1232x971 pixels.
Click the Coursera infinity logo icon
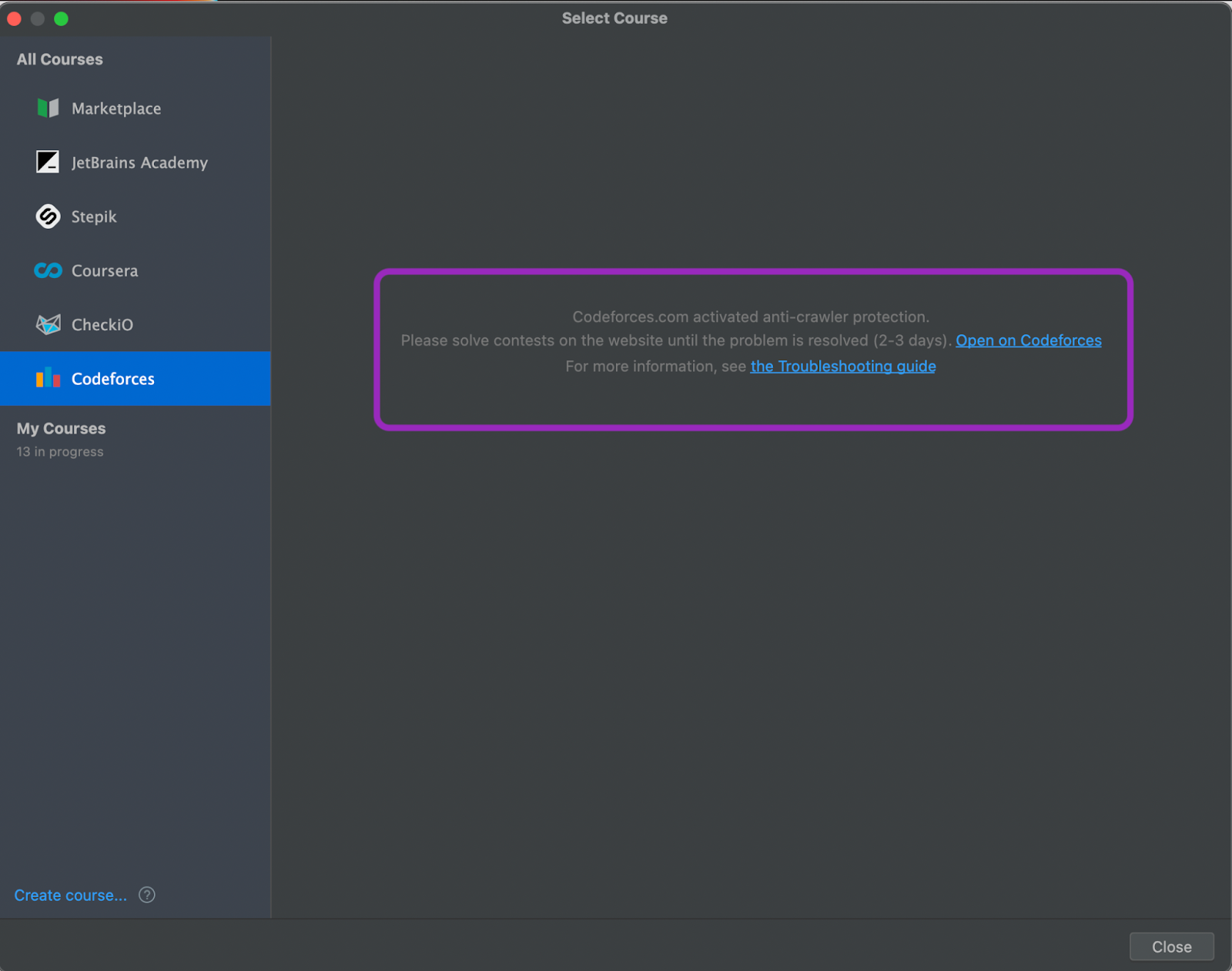(x=48, y=271)
